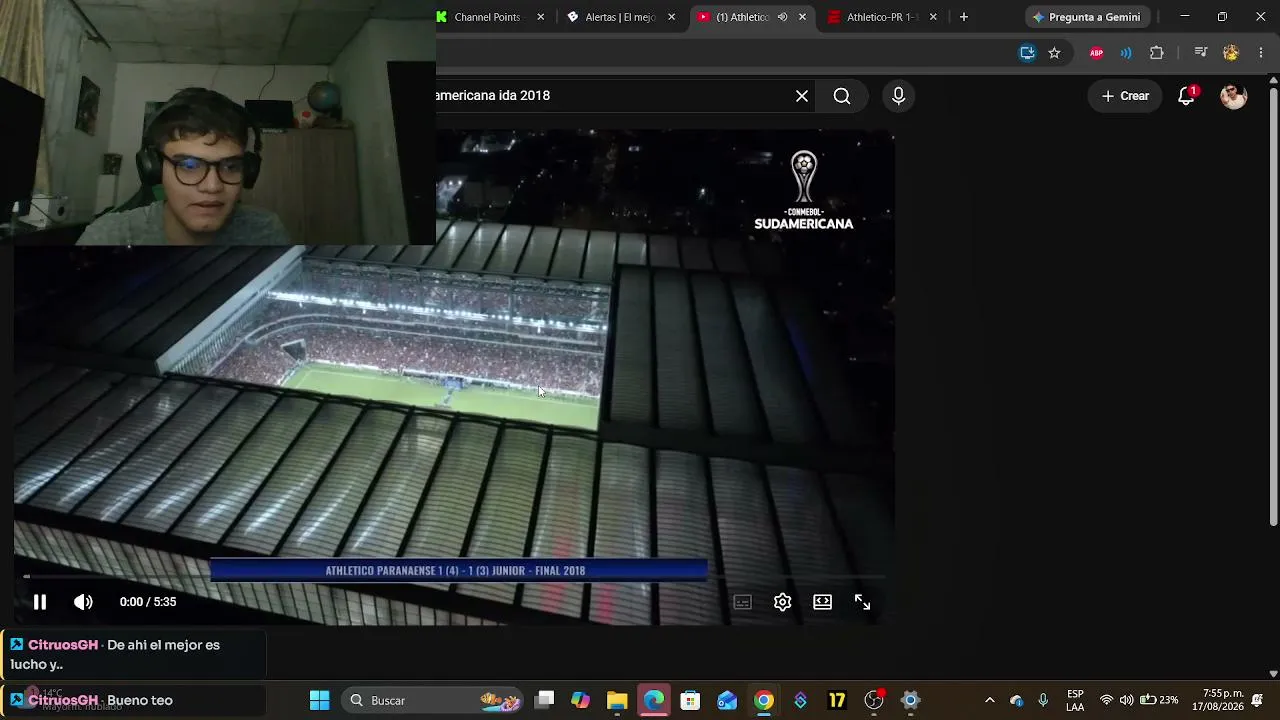The image size is (1280, 720).
Task: Open YouTube notifications bell
Action: (x=1186, y=96)
